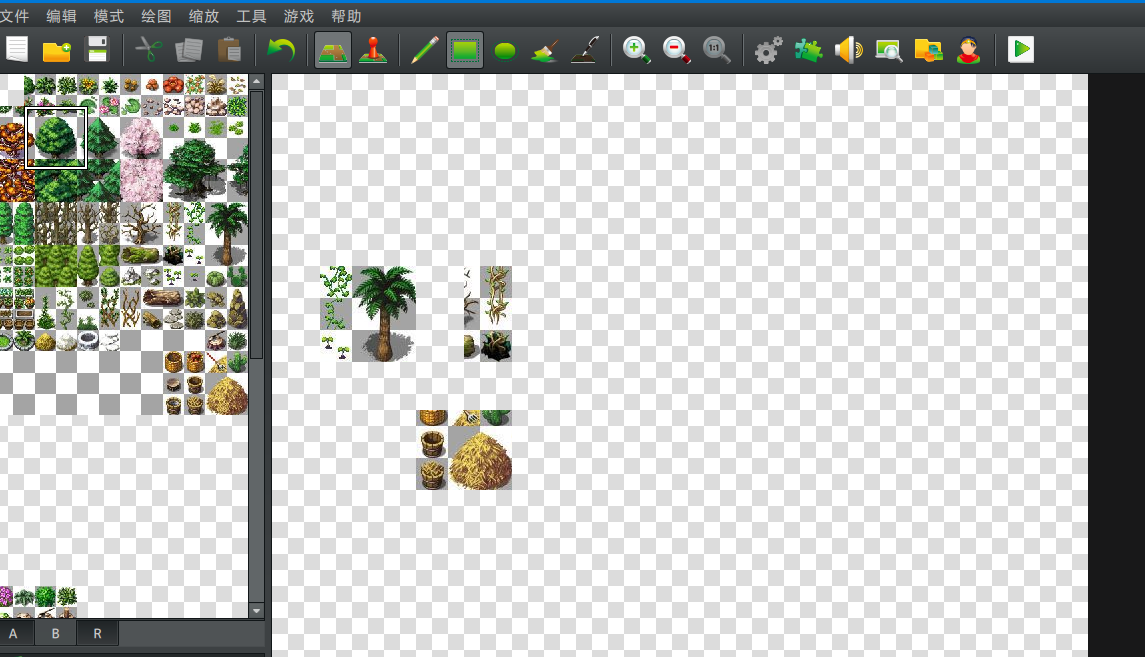The image size is (1145, 657).
Task: Open the 工具 menu
Action: click(x=251, y=16)
